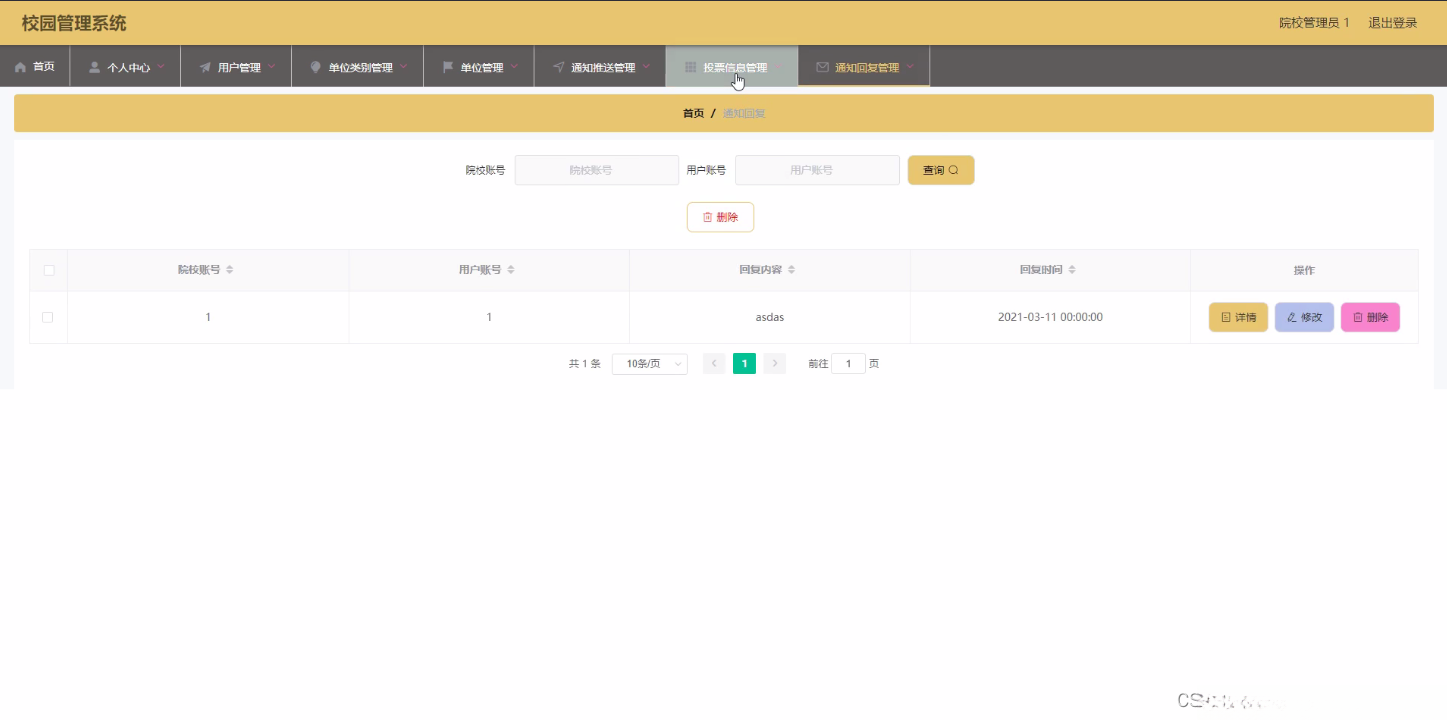Expand the 通知推送管理 menu arrow
The width and height of the screenshot is (1447, 720).
[x=646, y=67]
